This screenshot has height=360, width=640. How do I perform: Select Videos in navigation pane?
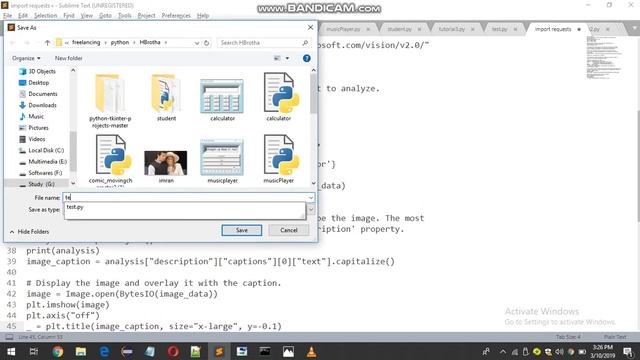[x=32, y=139]
